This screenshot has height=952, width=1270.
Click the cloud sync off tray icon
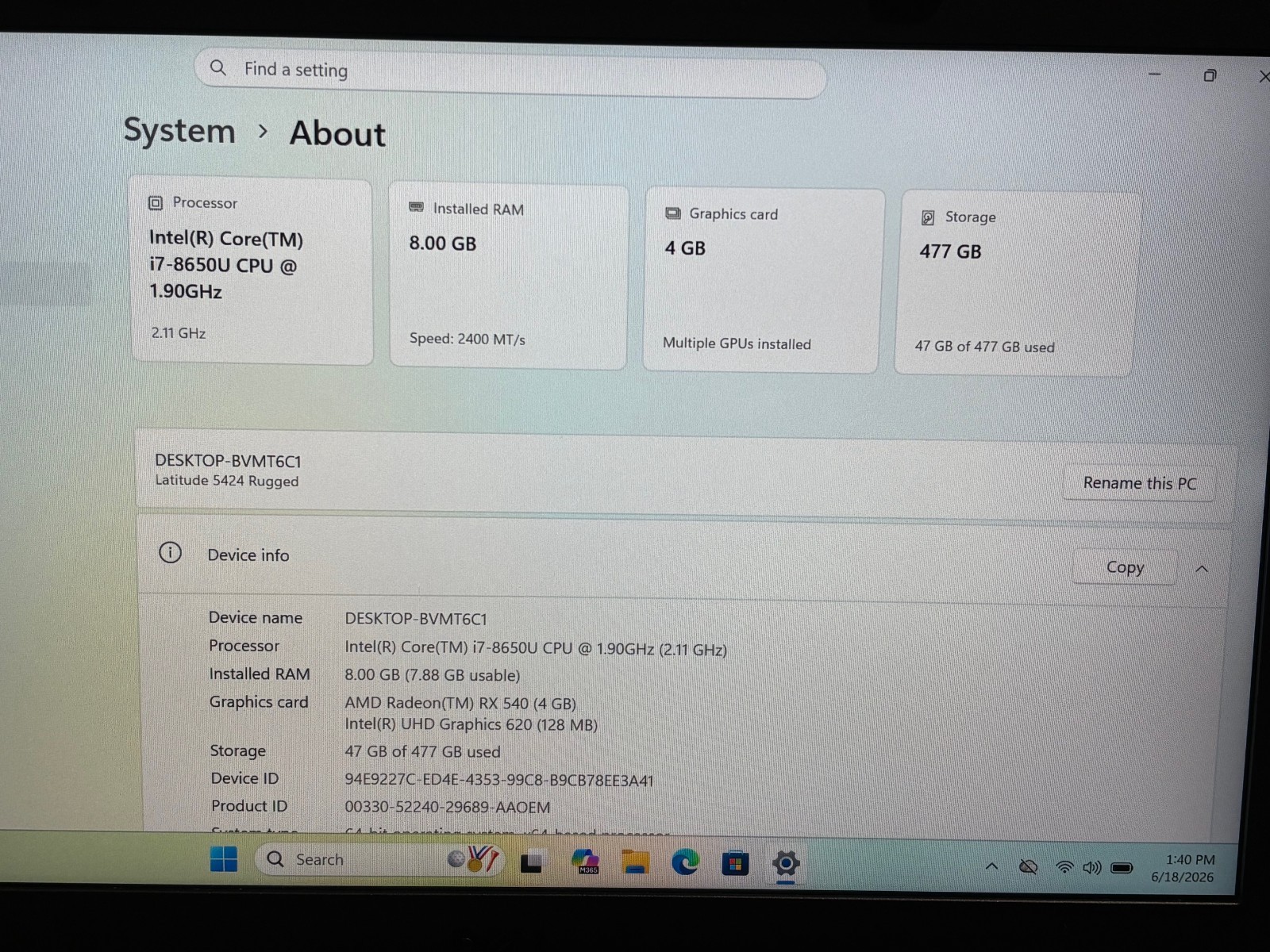coord(1029,867)
